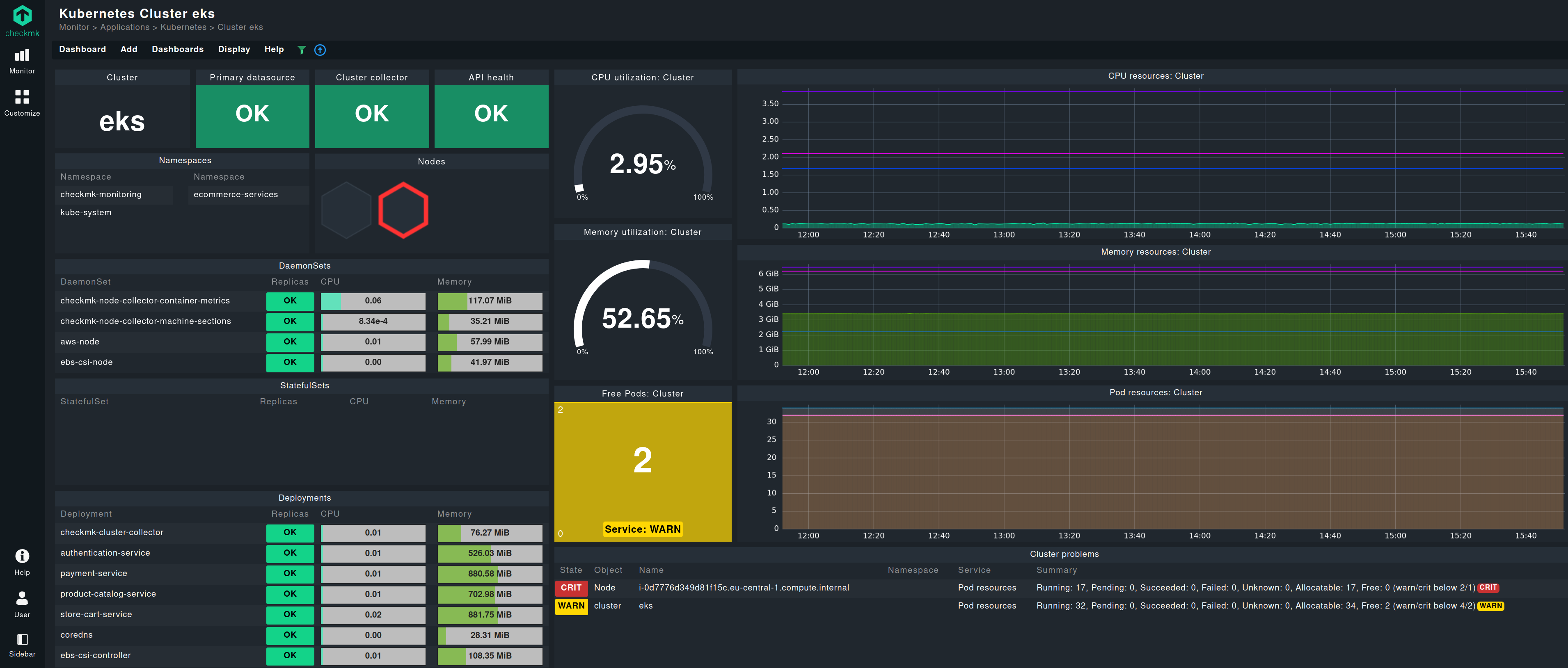
Task: Open the ecommerce-services namespace
Action: pyautogui.click(x=236, y=195)
